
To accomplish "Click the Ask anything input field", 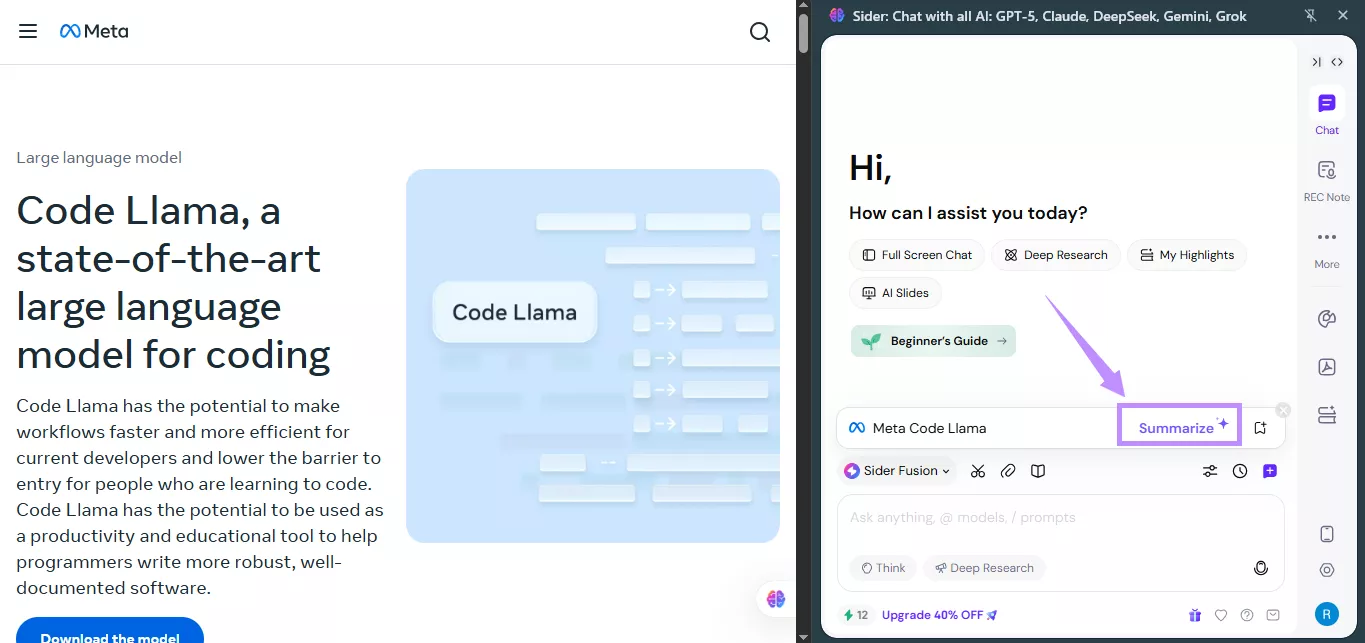I will coord(1060,518).
